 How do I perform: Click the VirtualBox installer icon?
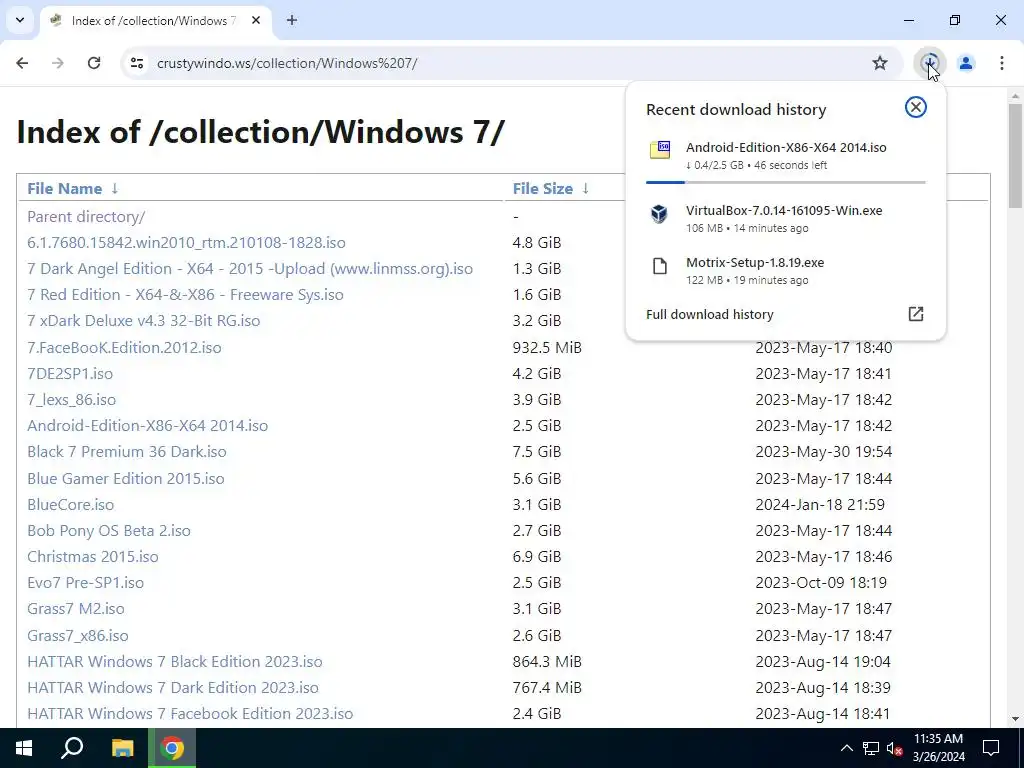click(660, 214)
